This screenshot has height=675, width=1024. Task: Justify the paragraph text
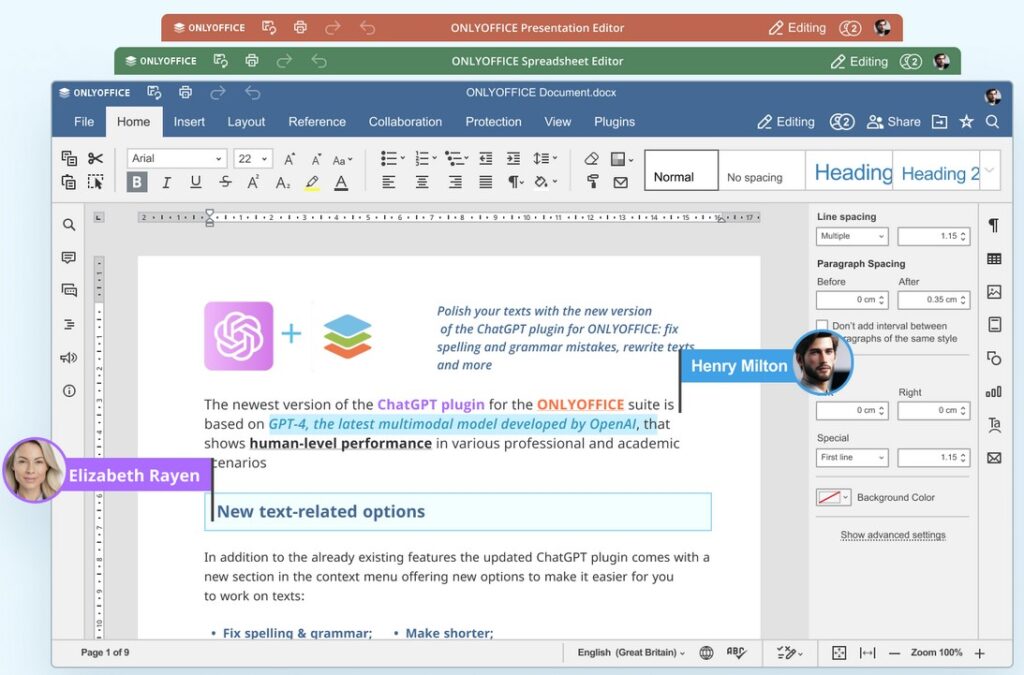485,182
